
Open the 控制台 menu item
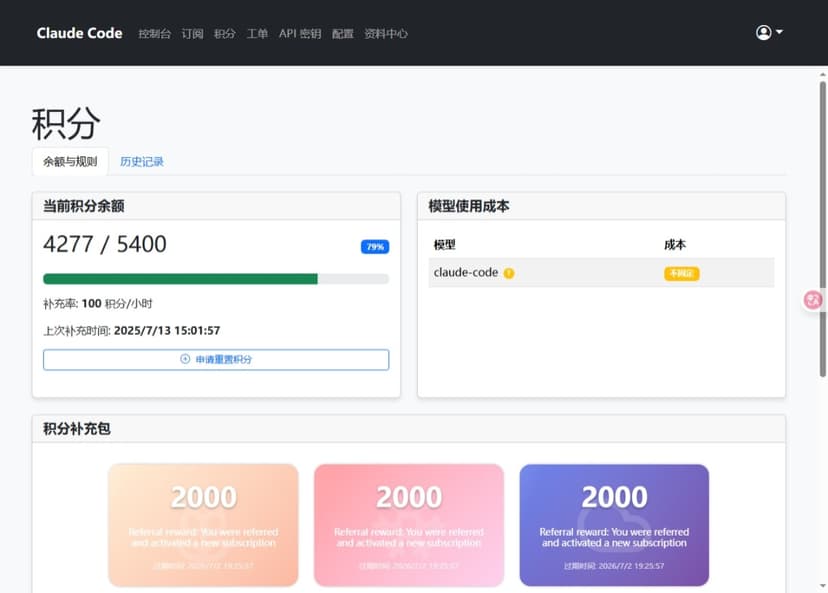click(155, 33)
